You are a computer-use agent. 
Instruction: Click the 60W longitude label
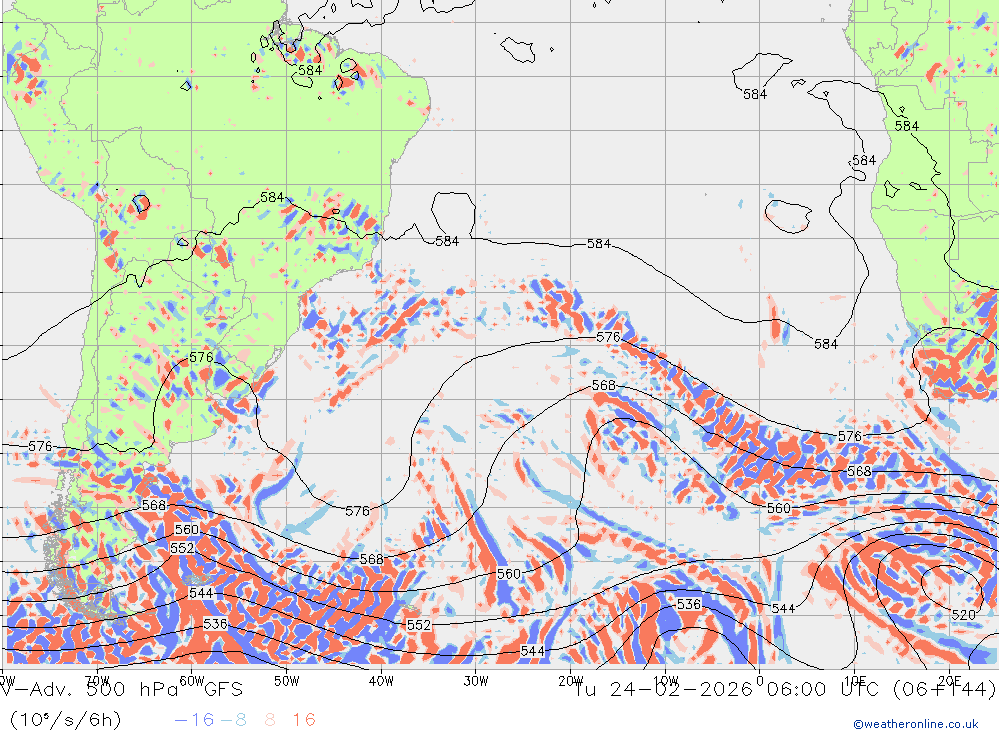pos(192,681)
